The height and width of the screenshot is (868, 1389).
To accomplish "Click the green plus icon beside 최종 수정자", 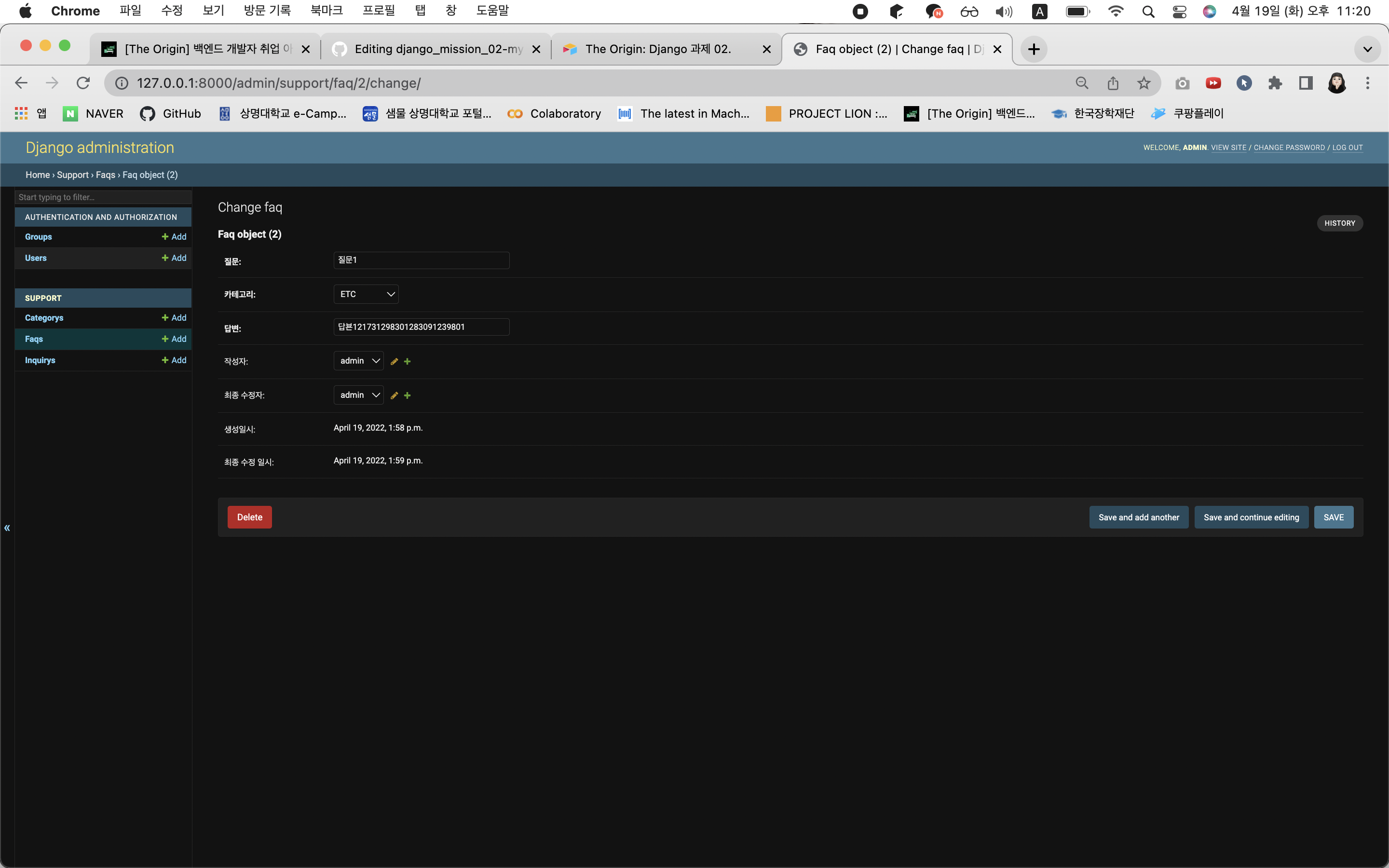I will tap(408, 395).
